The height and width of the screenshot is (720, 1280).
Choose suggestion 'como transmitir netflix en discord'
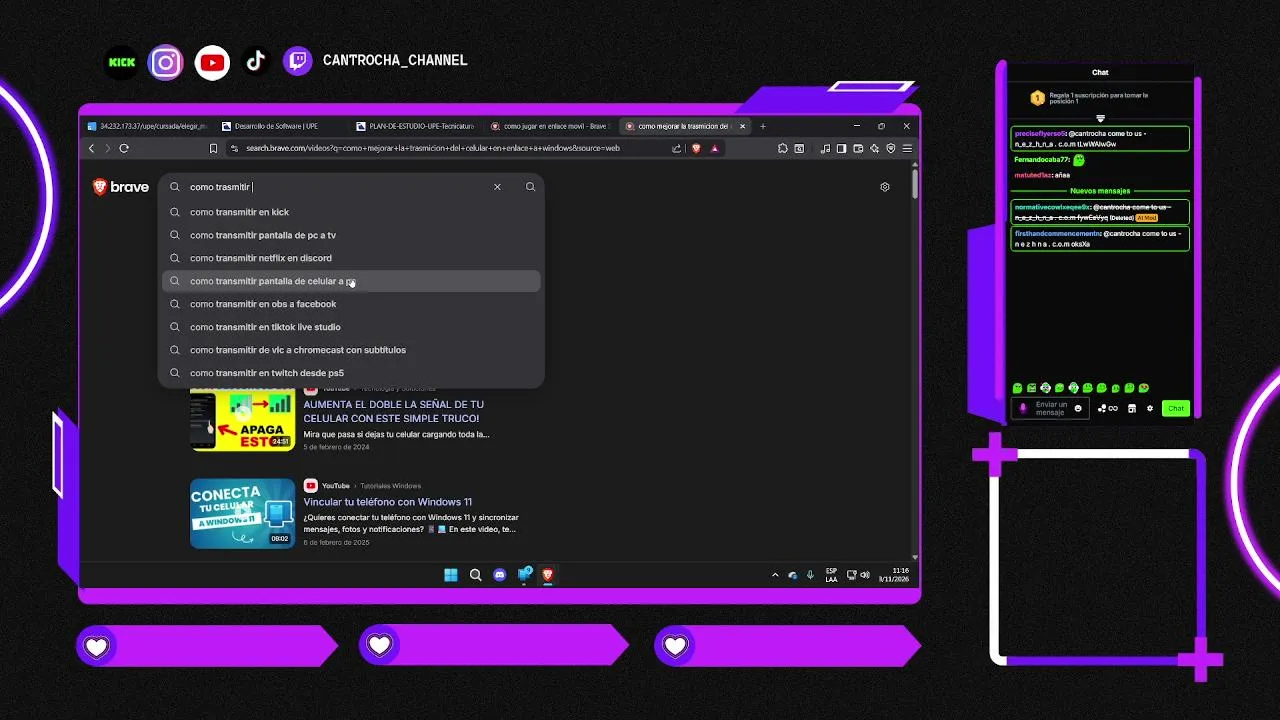pyautogui.click(x=352, y=258)
